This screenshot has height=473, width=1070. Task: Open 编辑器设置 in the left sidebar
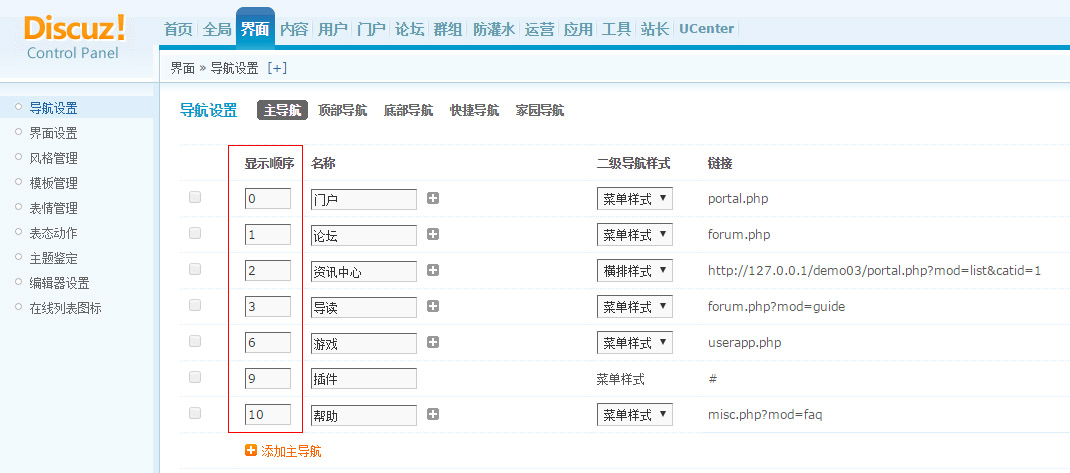coord(59,283)
